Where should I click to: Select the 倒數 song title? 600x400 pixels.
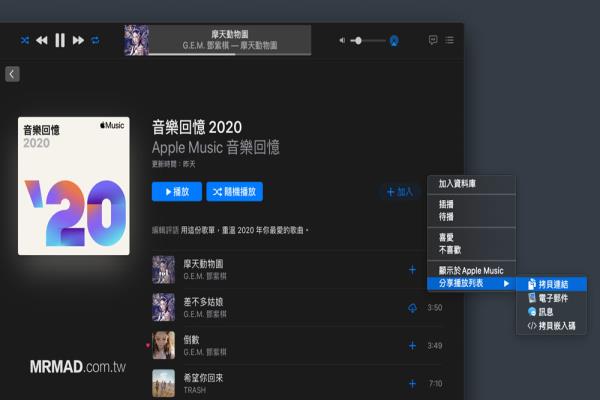[191, 340]
